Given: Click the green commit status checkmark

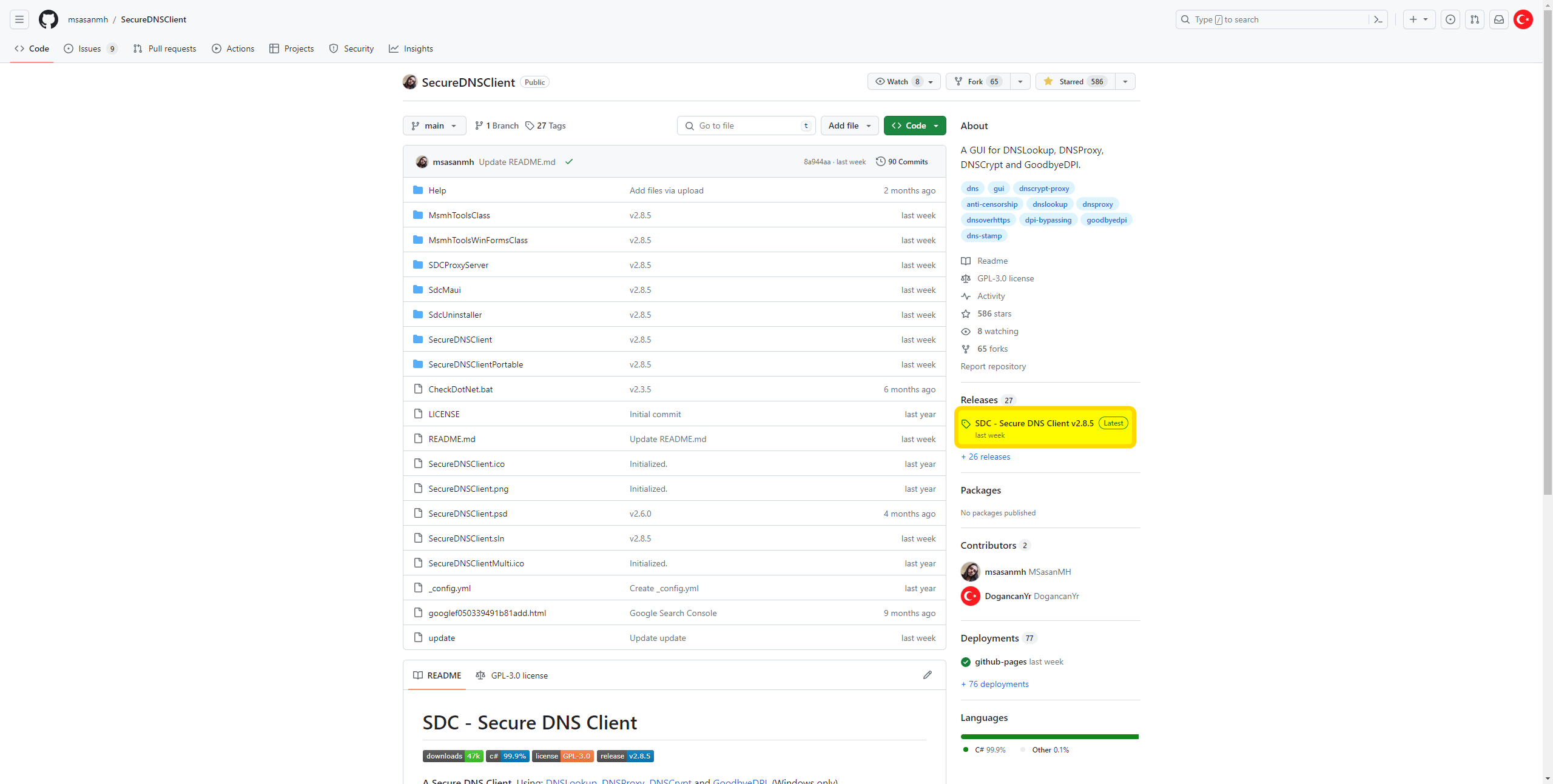Looking at the screenshot, I should click(568, 162).
